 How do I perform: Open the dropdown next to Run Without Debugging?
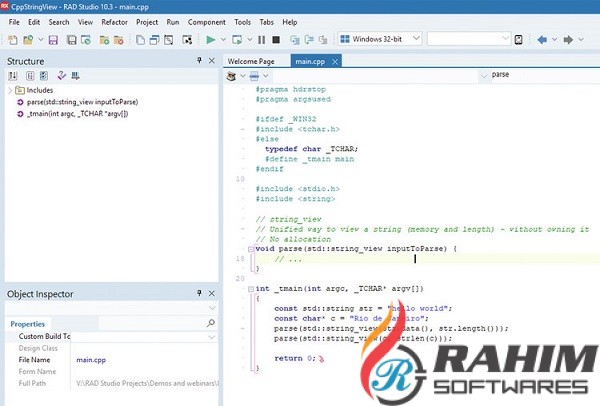click(249, 39)
